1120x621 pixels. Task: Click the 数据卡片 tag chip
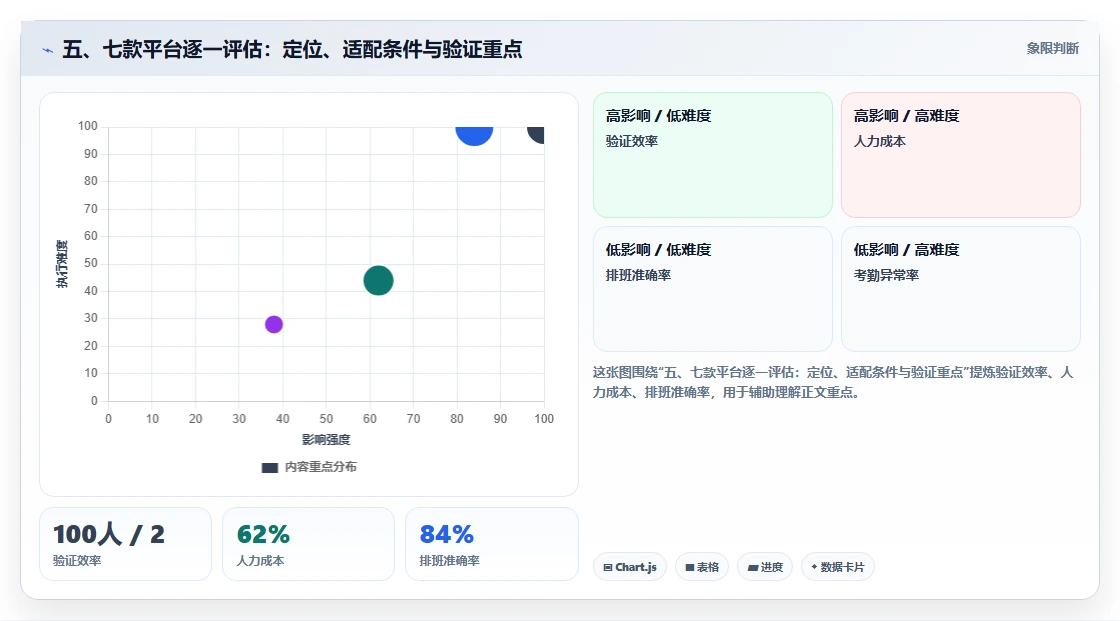tap(838, 567)
